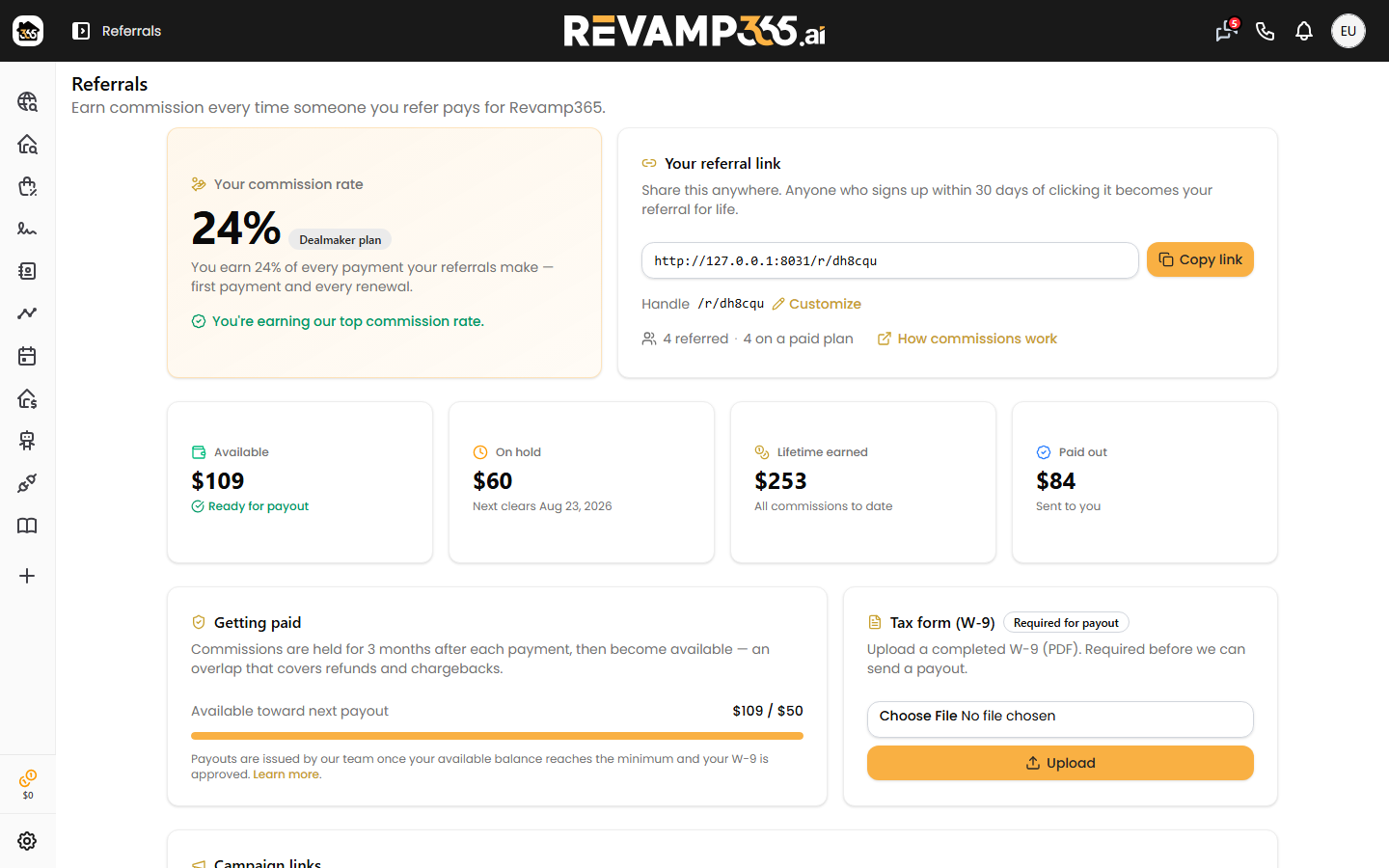Image resolution: width=1389 pixels, height=868 pixels.
Task: Open the robot assistant sidebar icon
Action: [27, 441]
